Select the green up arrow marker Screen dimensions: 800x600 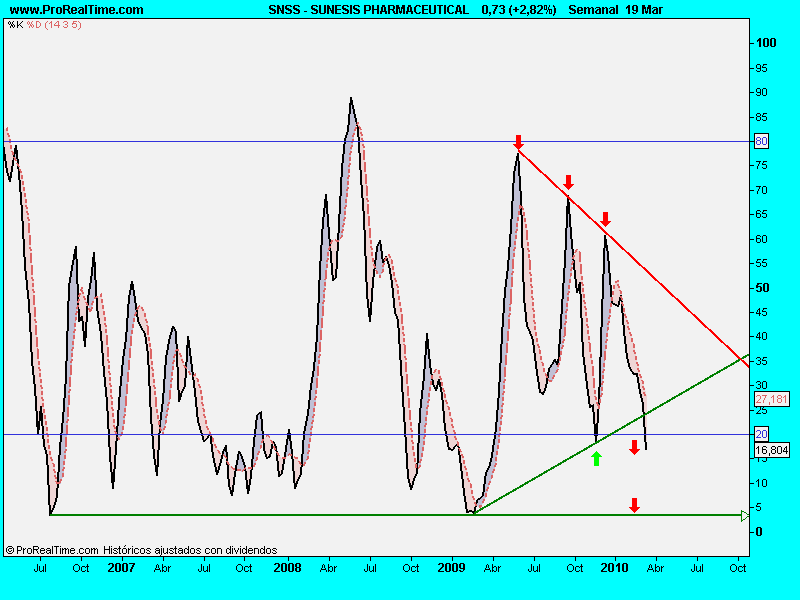(x=596, y=458)
